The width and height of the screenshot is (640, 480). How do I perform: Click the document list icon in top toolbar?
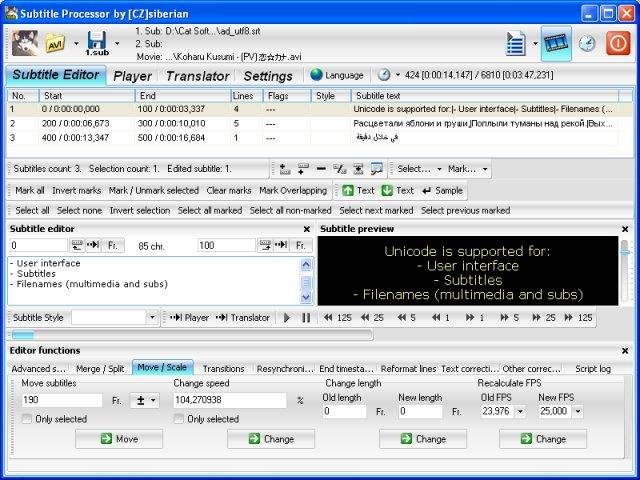tap(516, 43)
